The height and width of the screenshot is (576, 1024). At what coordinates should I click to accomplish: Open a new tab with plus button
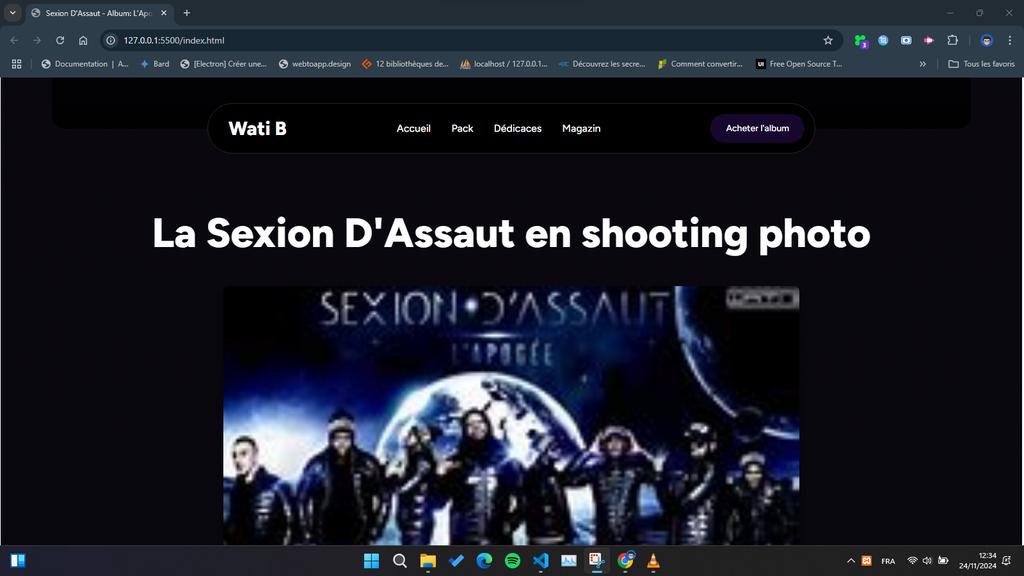tap(187, 13)
